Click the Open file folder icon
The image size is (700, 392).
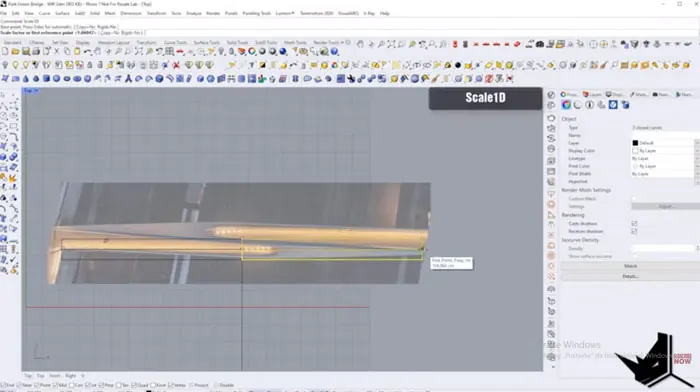16,52
